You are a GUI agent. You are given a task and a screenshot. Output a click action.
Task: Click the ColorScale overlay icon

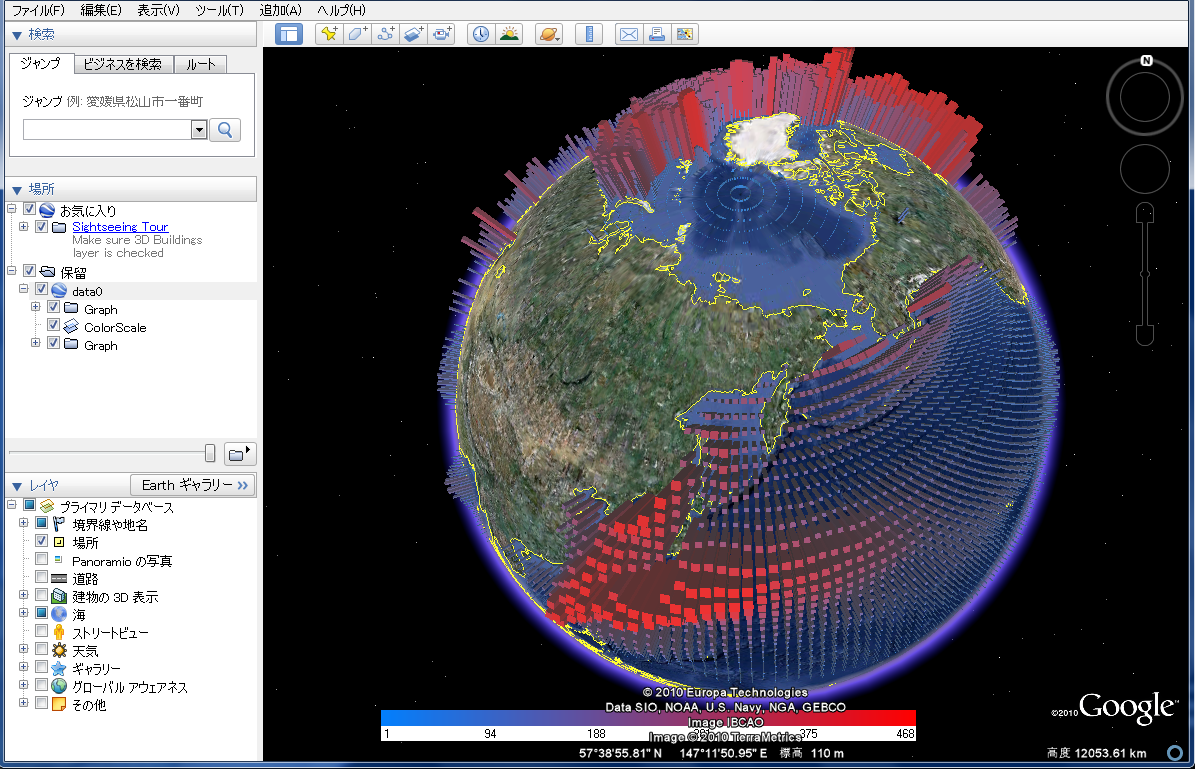[71, 327]
